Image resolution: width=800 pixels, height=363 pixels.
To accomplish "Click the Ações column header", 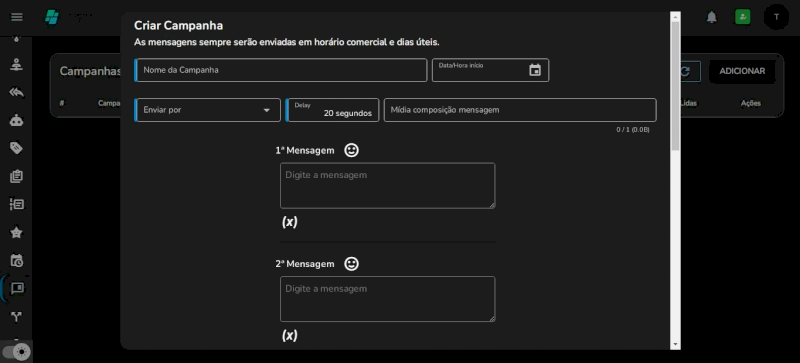I will pyautogui.click(x=751, y=103).
